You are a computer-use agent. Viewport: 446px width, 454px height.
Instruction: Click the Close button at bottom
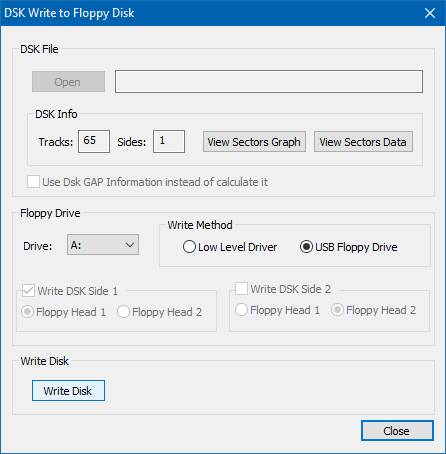pos(397,431)
